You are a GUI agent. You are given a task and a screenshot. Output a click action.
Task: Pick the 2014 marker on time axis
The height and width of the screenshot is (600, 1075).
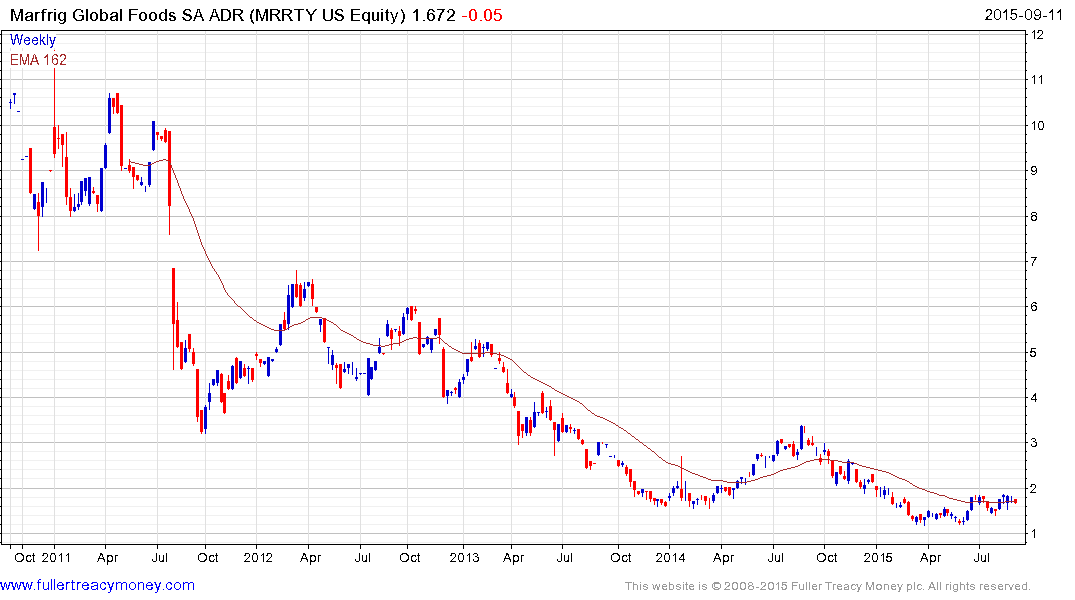click(x=670, y=556)
